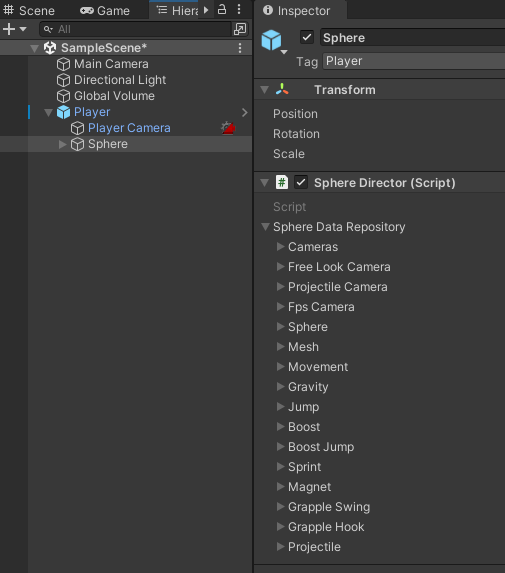Expand the Fps Camera property

[280, 307]
